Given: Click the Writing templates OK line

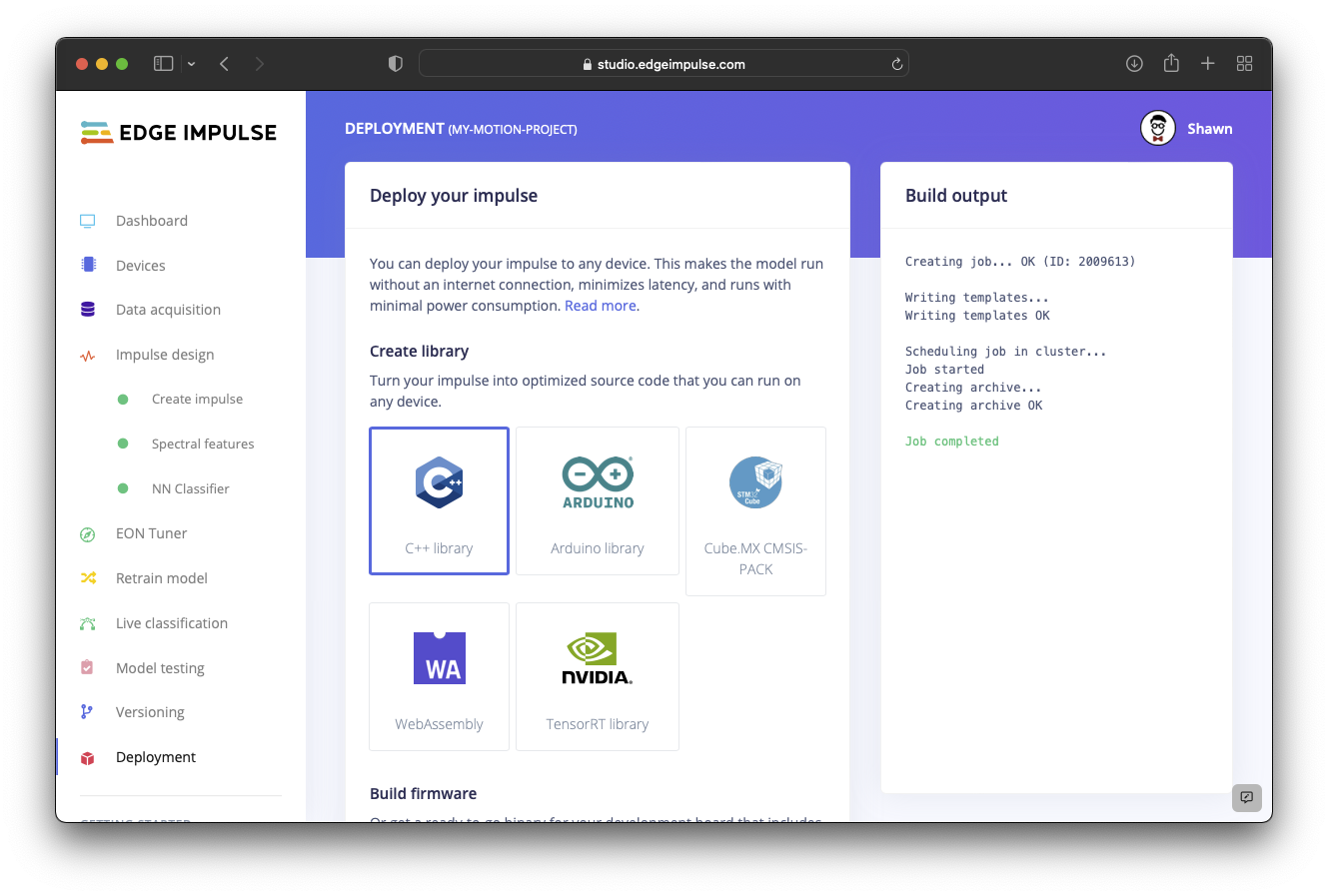Looking at the screenshot, I should pos(977,316).
